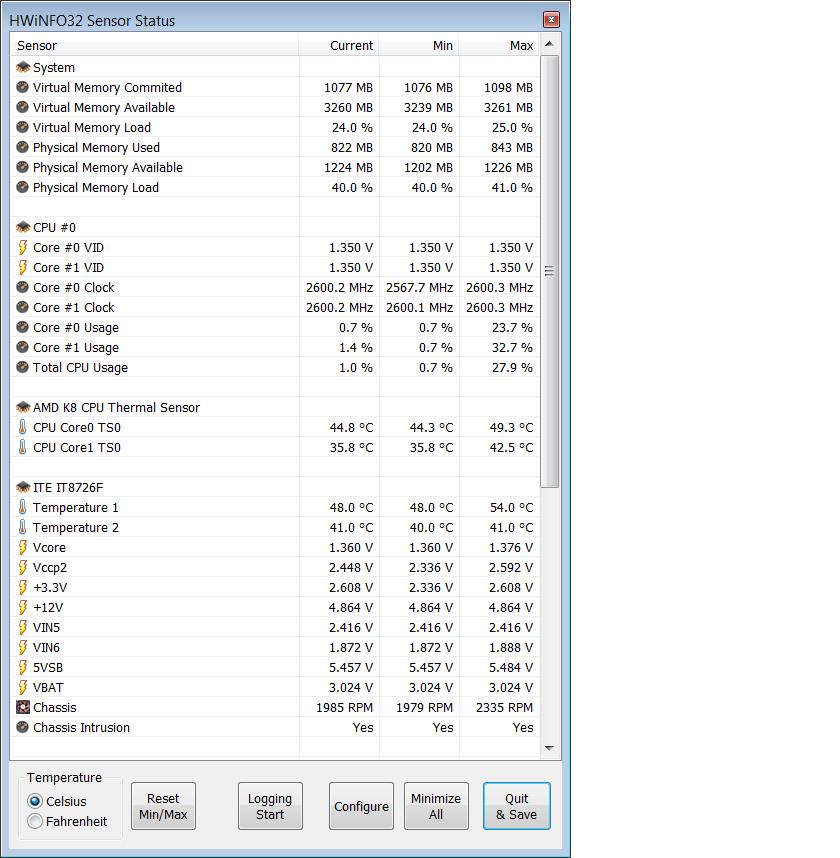
Task: Click the 5.484 V 5VSB max value
Action: 511,668
